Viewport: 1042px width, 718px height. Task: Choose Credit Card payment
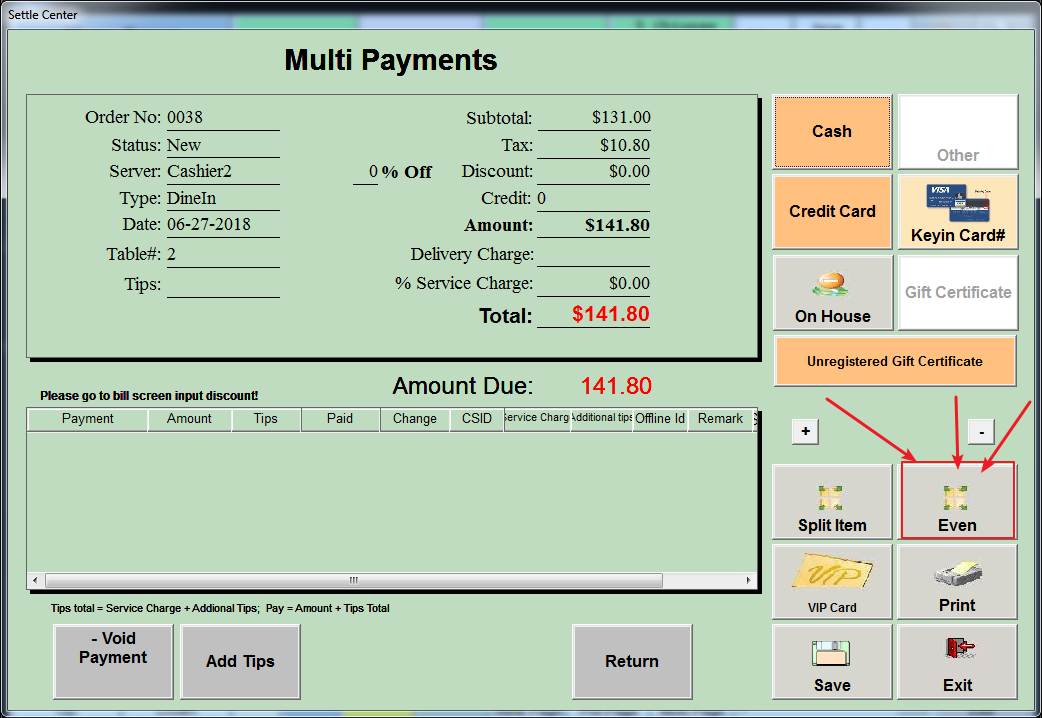[832, 211]
